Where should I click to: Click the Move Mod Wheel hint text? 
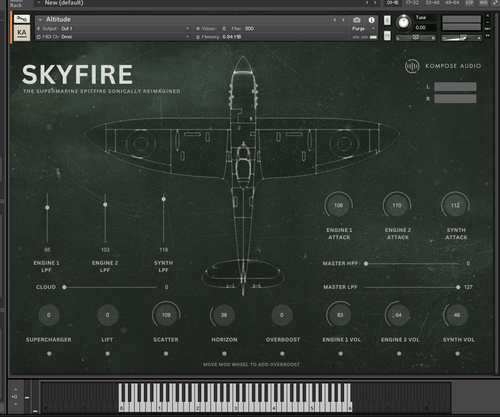coord(251,364)
